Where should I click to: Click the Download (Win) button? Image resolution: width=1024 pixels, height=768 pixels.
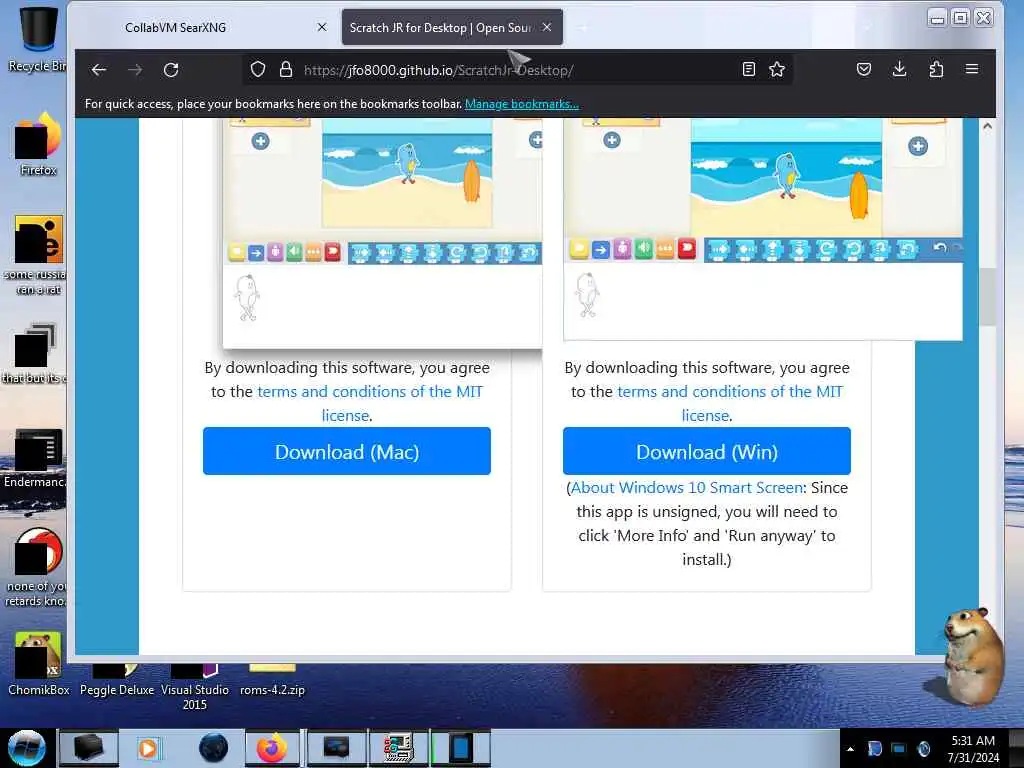coord(707,451)
